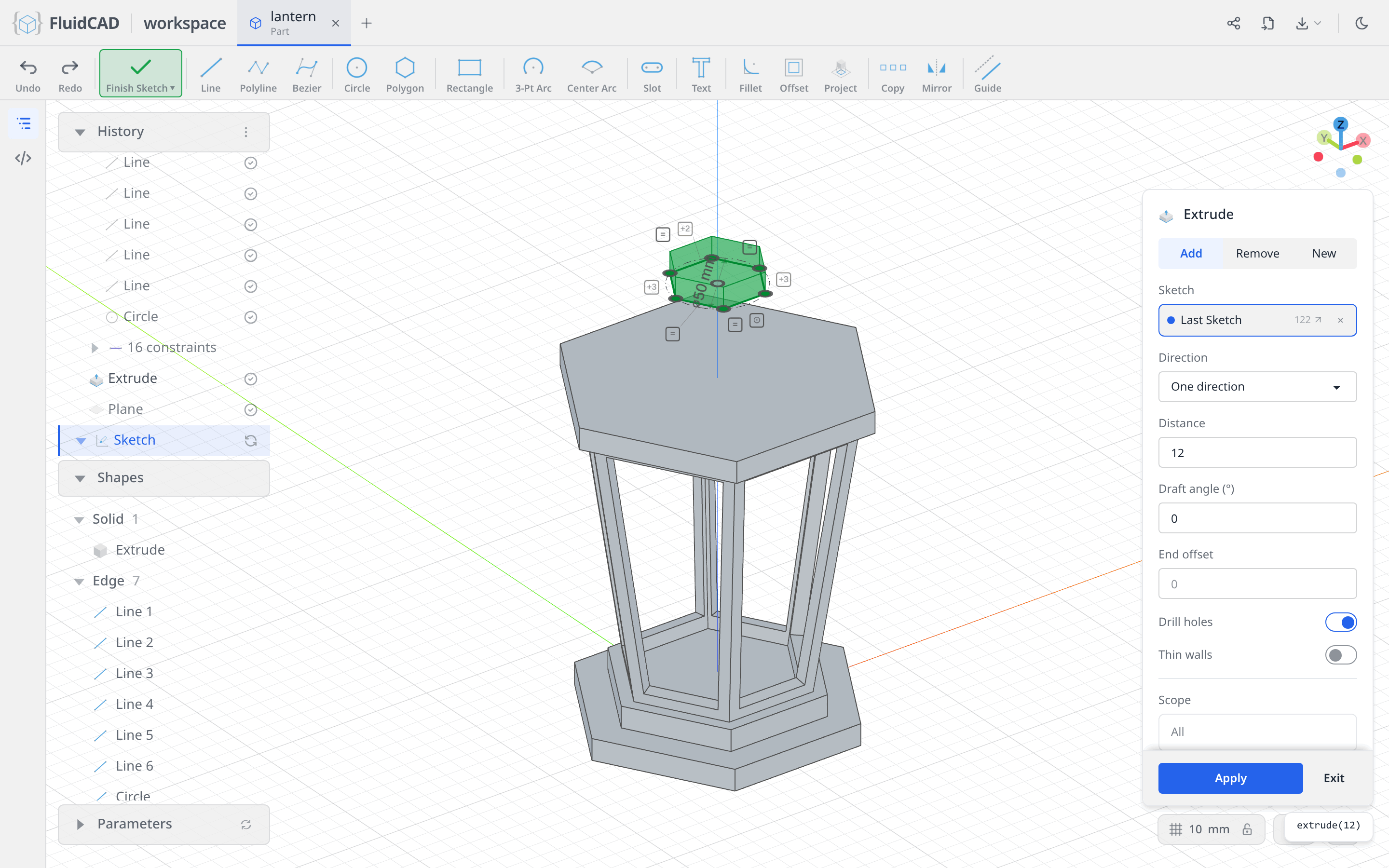Expand the 16 constraints node
The width and height of the screenshot is (1389, 868).
tap(95, 347)
